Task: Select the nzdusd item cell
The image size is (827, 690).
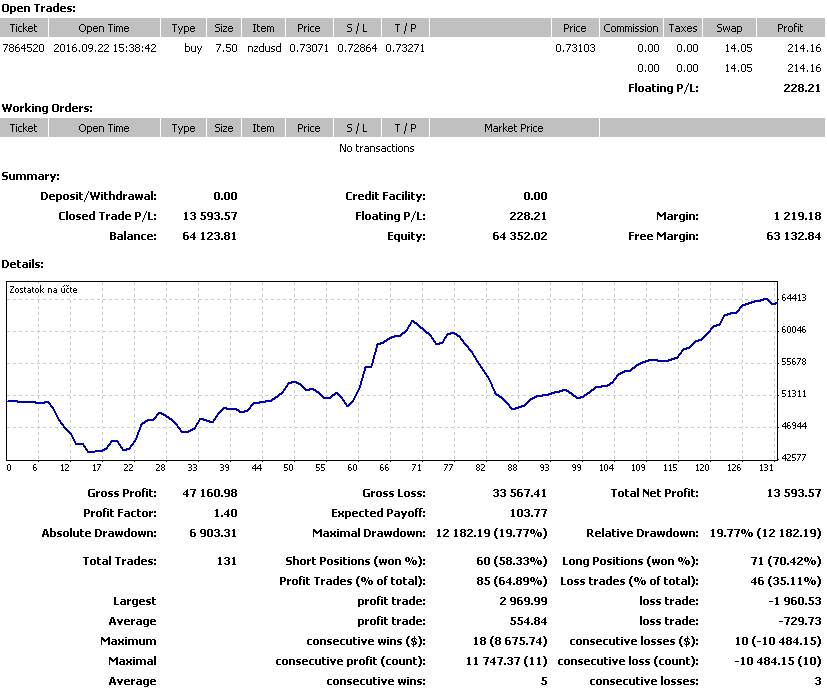Action: pyautogui.click(x=264, y=48)
